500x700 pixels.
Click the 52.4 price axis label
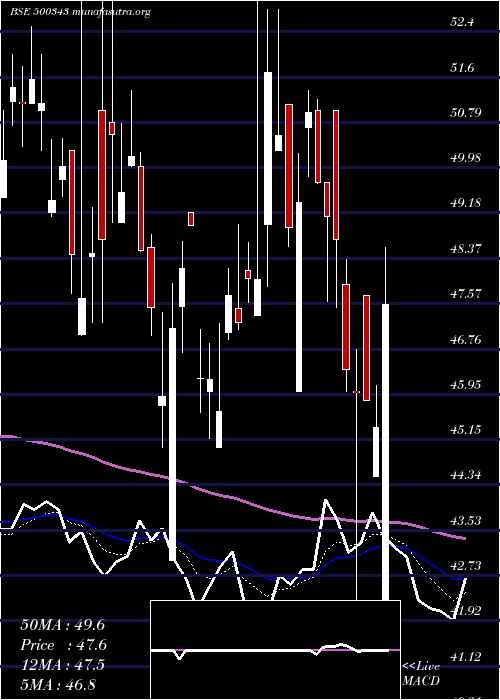point(462,22)
